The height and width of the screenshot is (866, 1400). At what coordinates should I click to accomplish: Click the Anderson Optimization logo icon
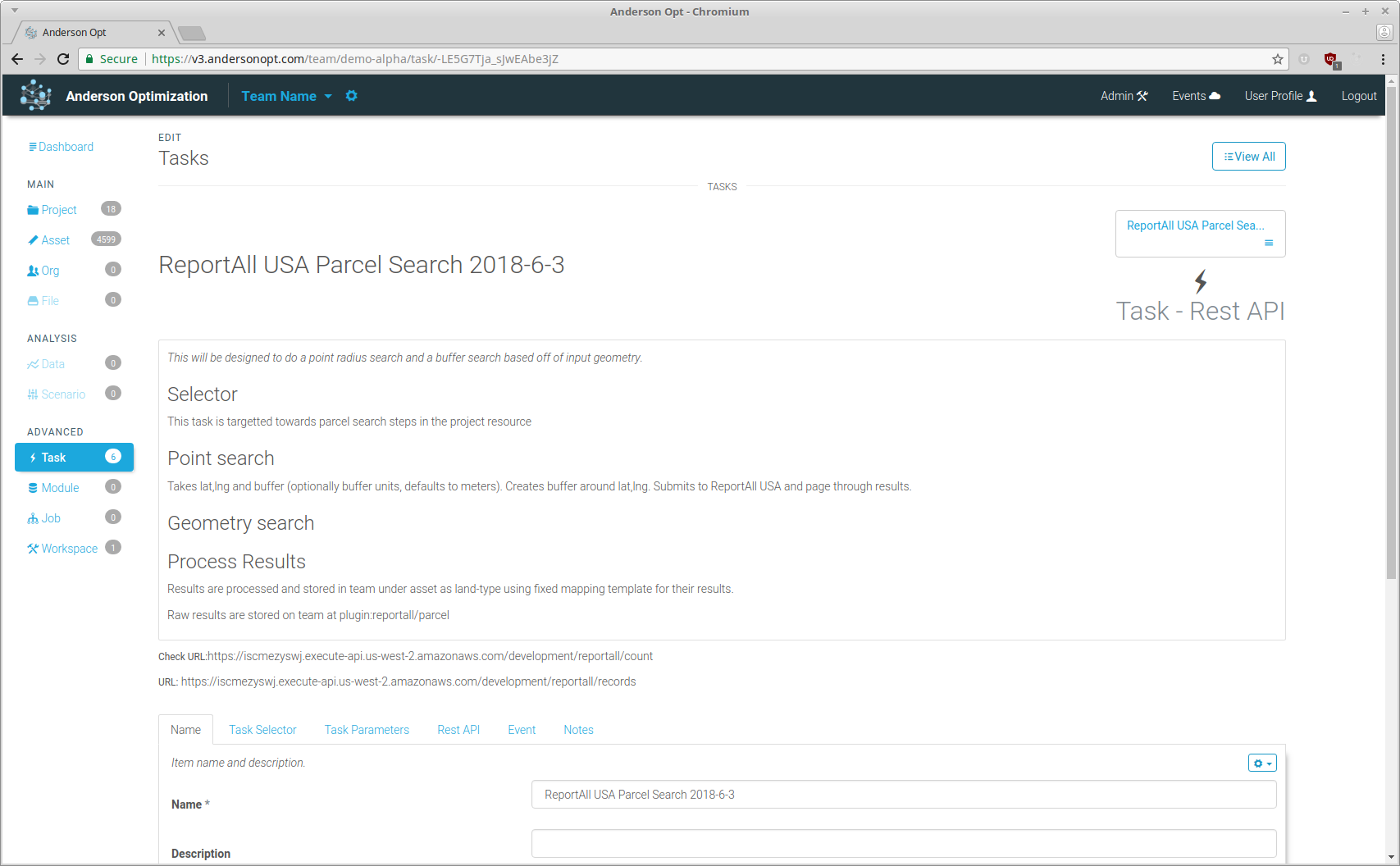point(35,95)
